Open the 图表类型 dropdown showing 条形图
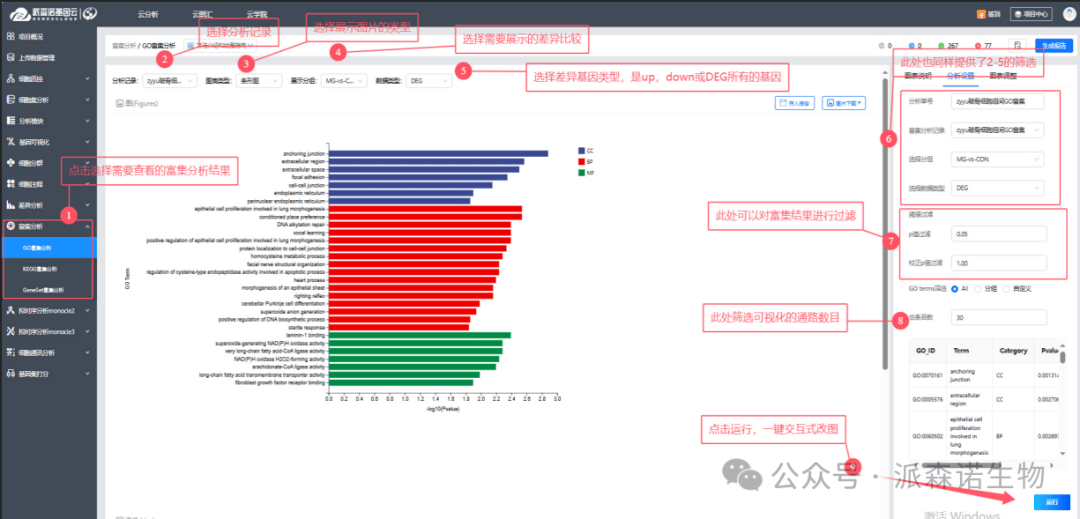This screenshot has width=1080, height=519. click(x=258, y=80)
